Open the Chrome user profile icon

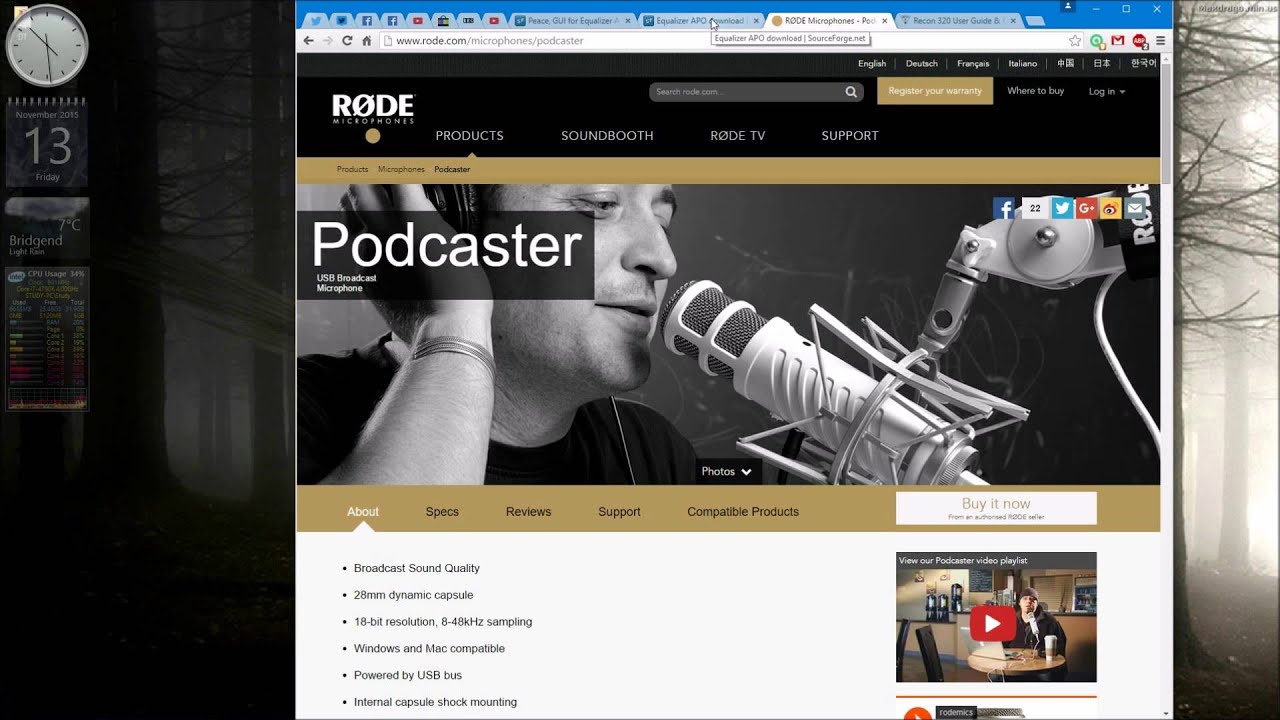pos(1069,7)
